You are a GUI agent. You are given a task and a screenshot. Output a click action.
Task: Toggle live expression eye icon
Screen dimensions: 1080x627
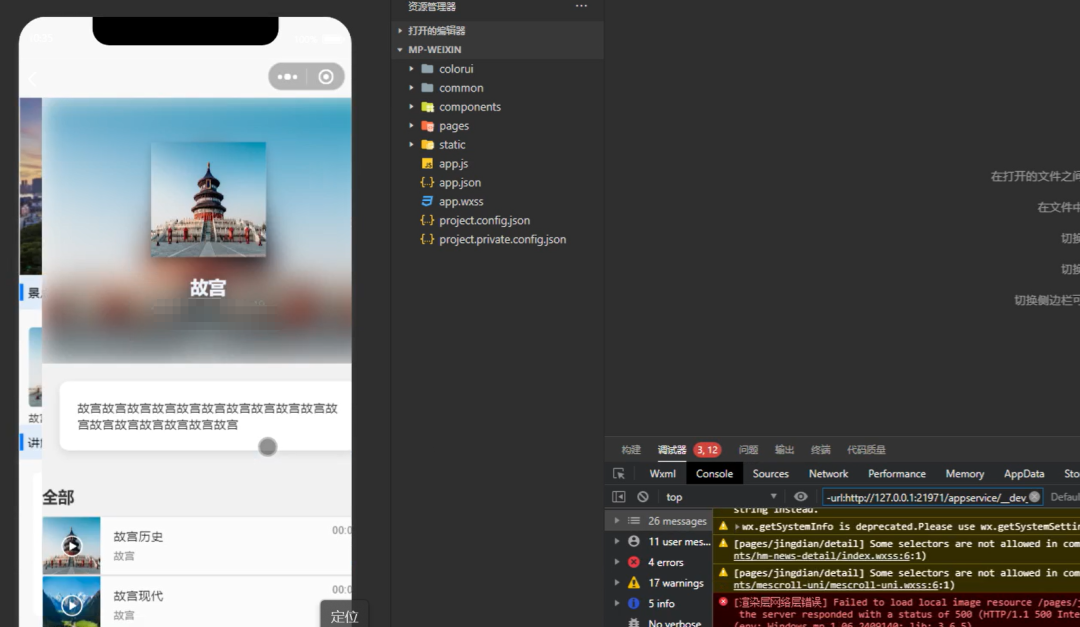(x=800, y=497)
